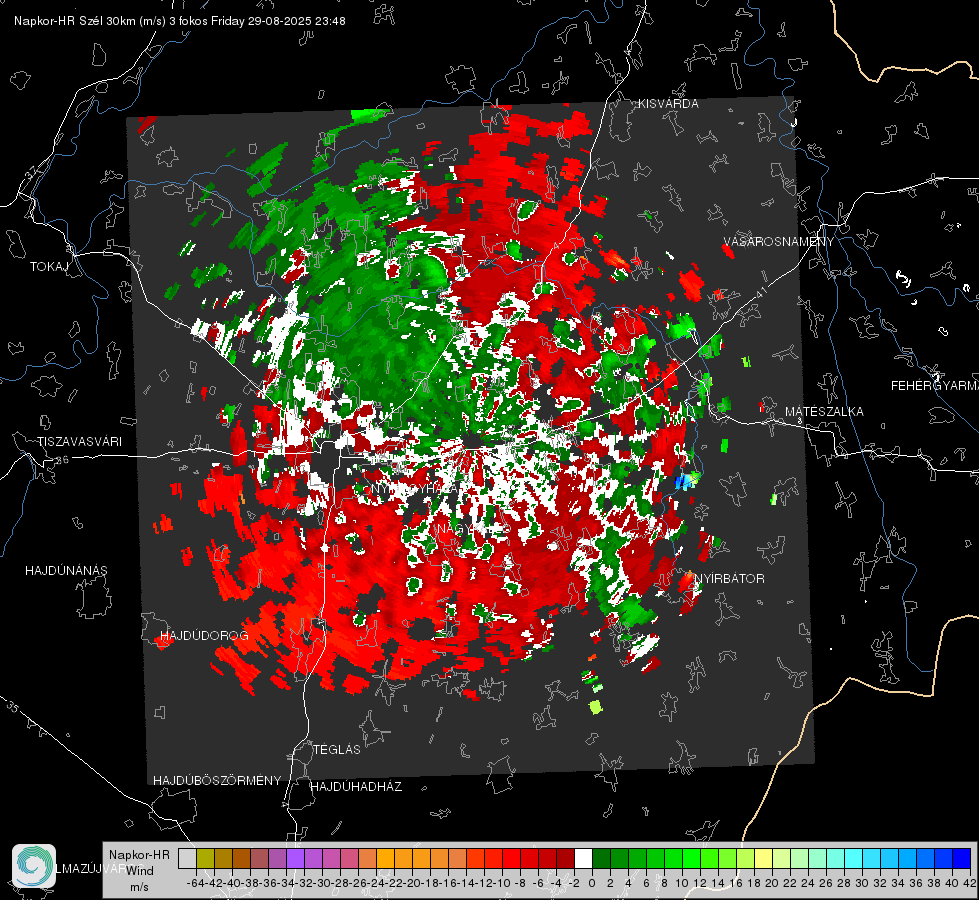Image resolution: width=979 pixels, height=900 pixels.
Task: Click the 0 tick label on the legend
Action: click(x=592, y=883)
